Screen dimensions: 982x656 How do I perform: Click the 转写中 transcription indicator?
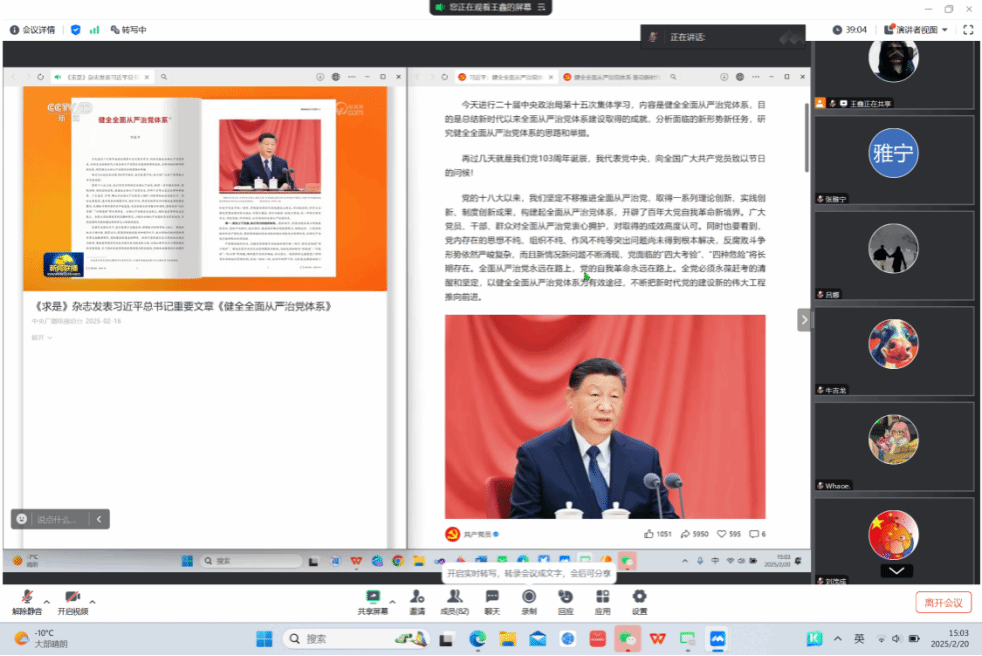(x=128, y=30)
